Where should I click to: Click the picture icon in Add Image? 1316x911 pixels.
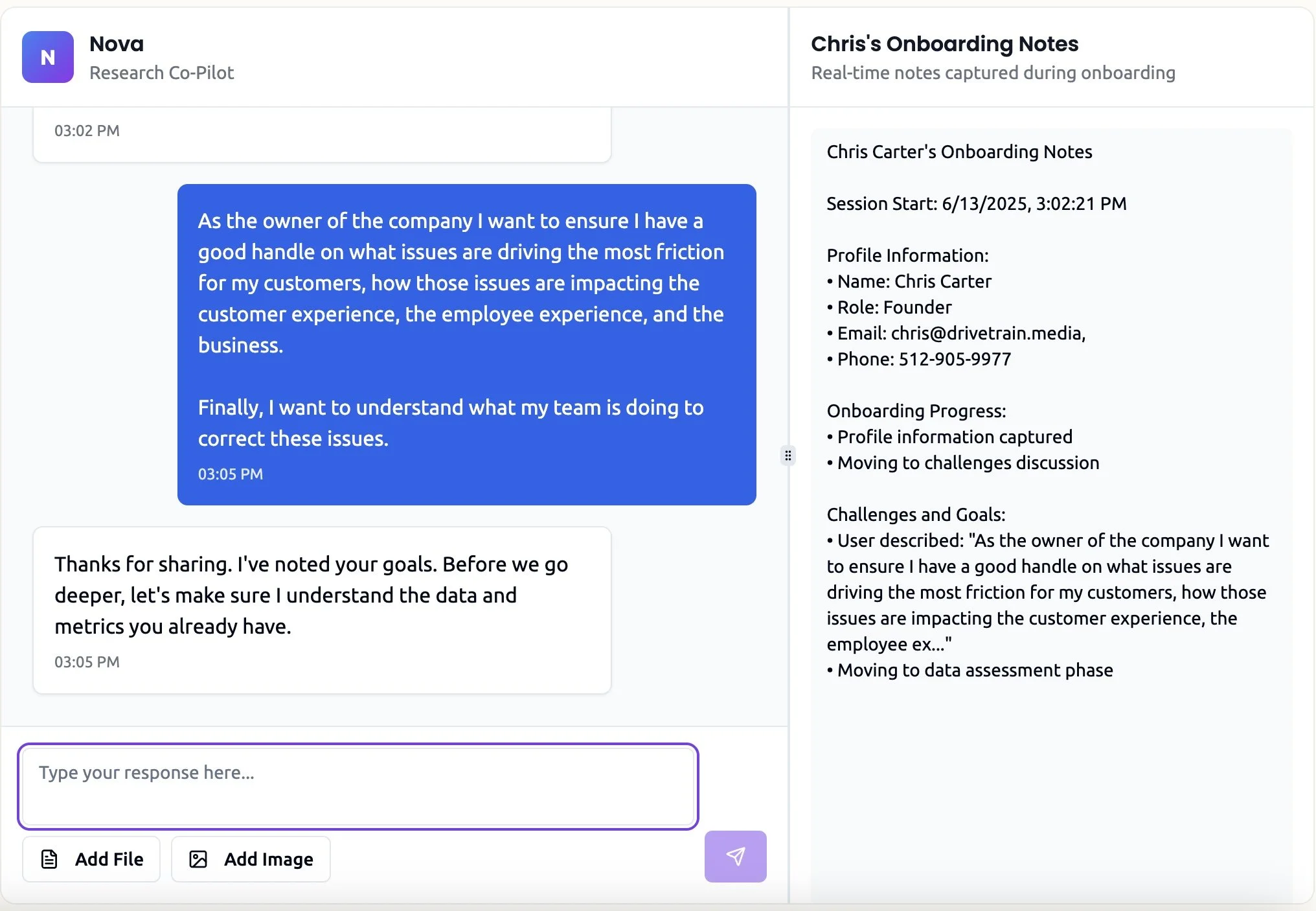pyautogui.click(x=198, y=859)
